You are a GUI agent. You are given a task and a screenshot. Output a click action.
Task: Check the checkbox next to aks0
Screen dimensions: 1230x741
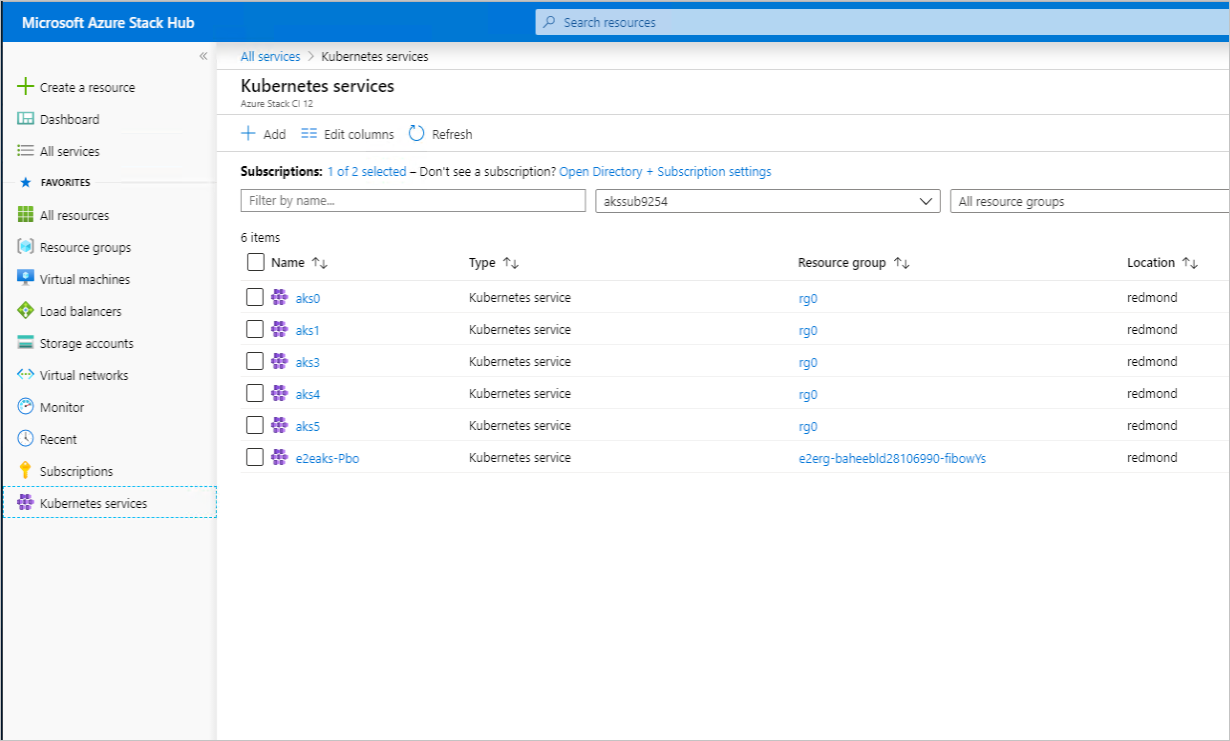coord(255,296)
